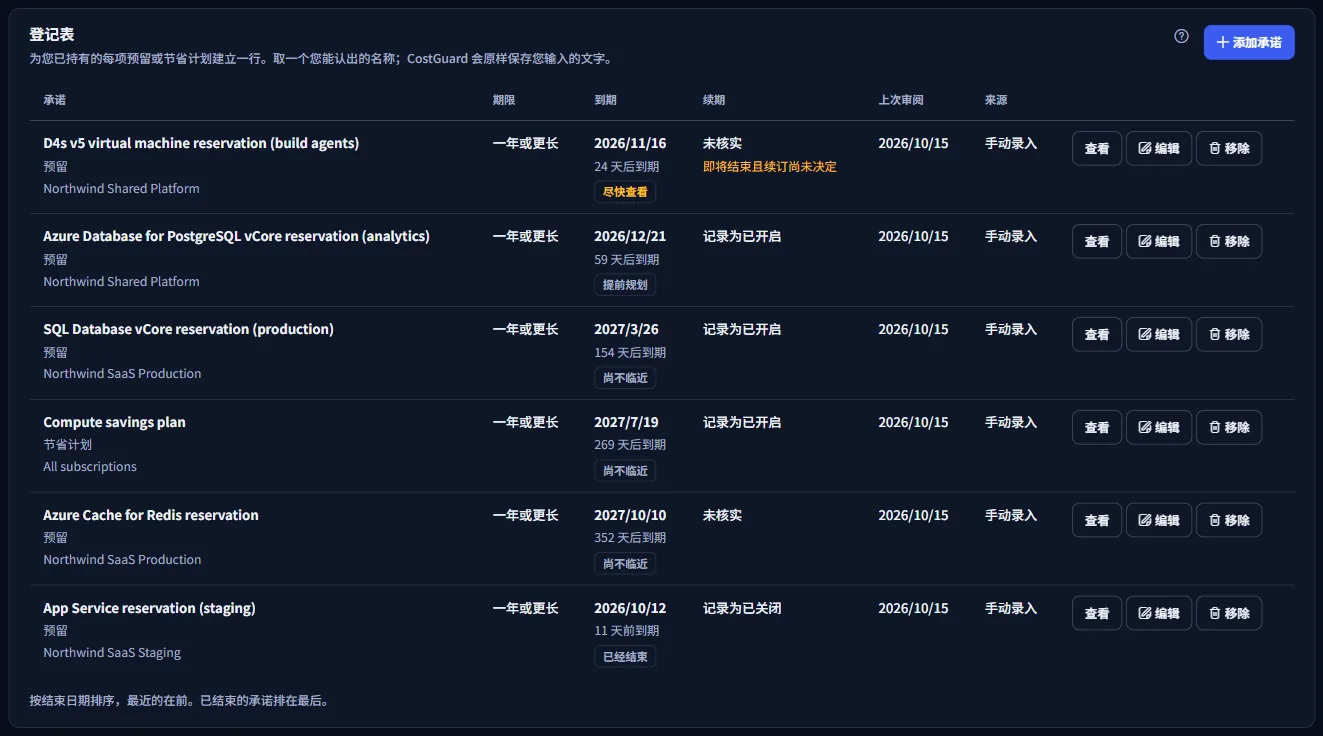The width and height of the screenshot is (1323, 736).
Task: Open 查看 for Azure Cache for Redis
Action: pyautogui.click(x=1097, y=520)
